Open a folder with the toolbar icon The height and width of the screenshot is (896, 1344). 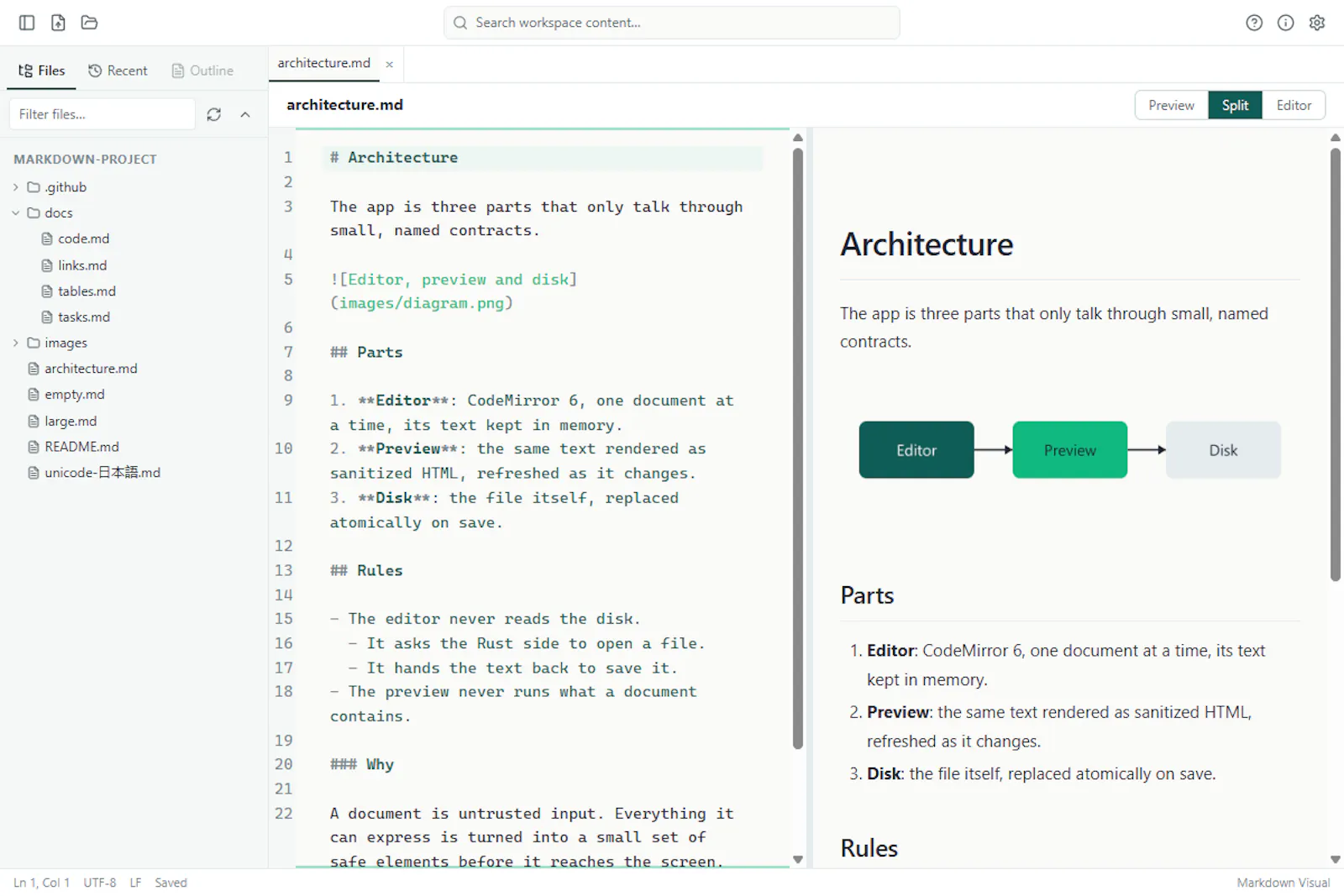pyautogui.click(x=89, y=23)
